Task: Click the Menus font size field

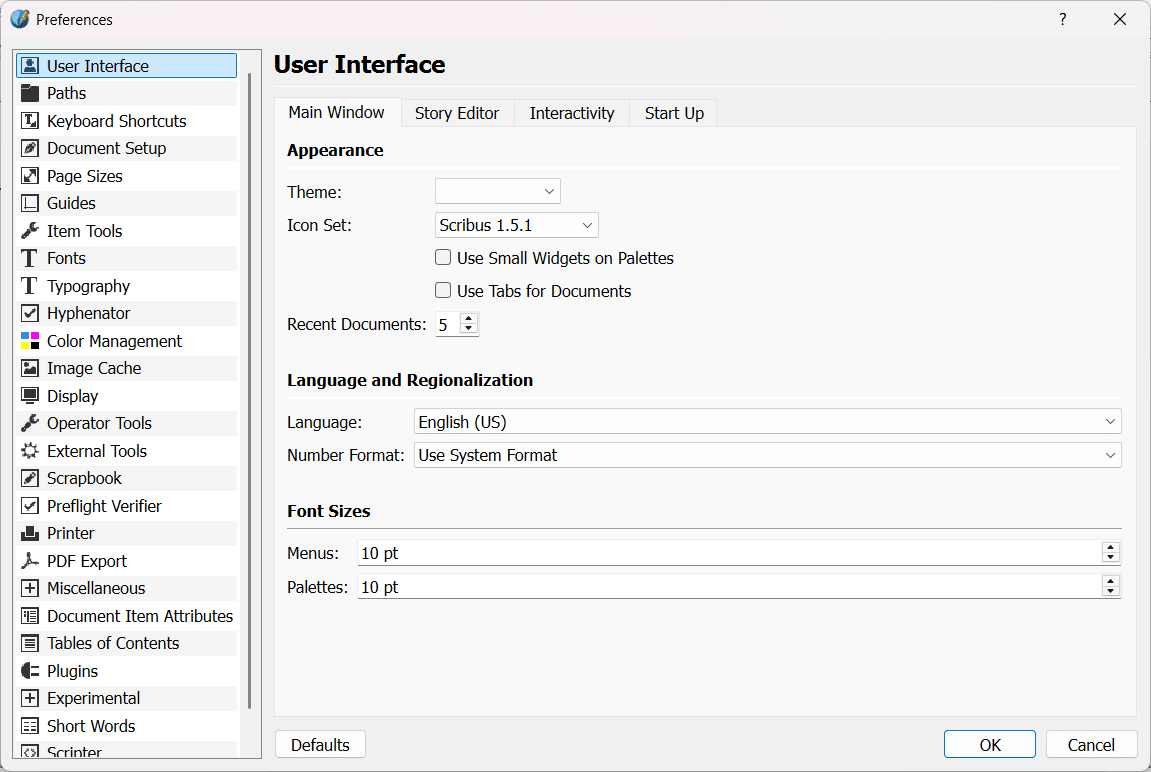Action: (x=728, y=553)
